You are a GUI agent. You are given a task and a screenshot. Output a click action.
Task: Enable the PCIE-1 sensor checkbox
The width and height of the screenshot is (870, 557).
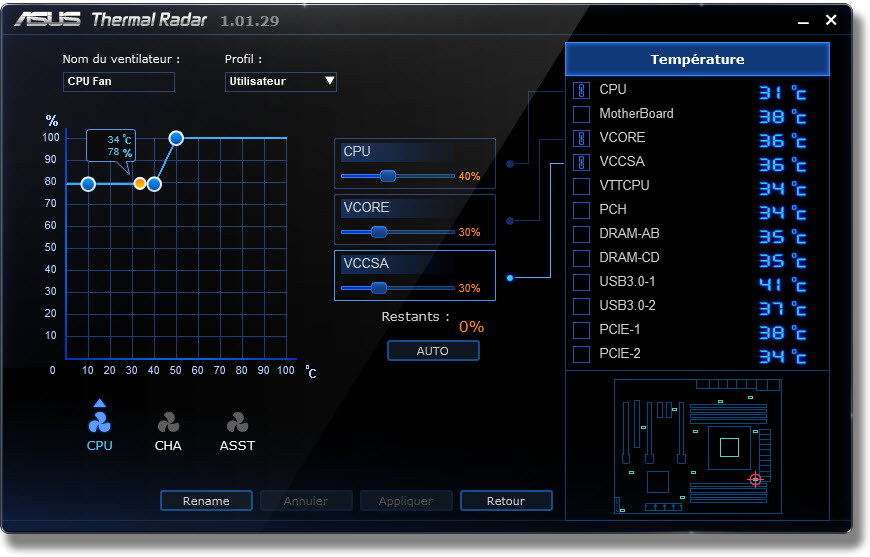point(581,330)
